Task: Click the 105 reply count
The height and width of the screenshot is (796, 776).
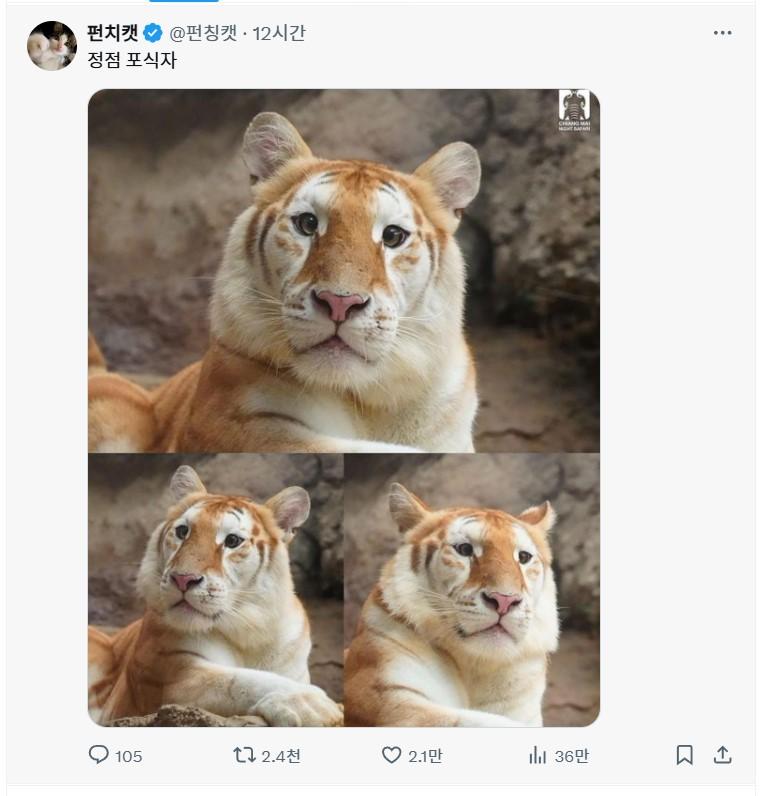Action: 129,756
